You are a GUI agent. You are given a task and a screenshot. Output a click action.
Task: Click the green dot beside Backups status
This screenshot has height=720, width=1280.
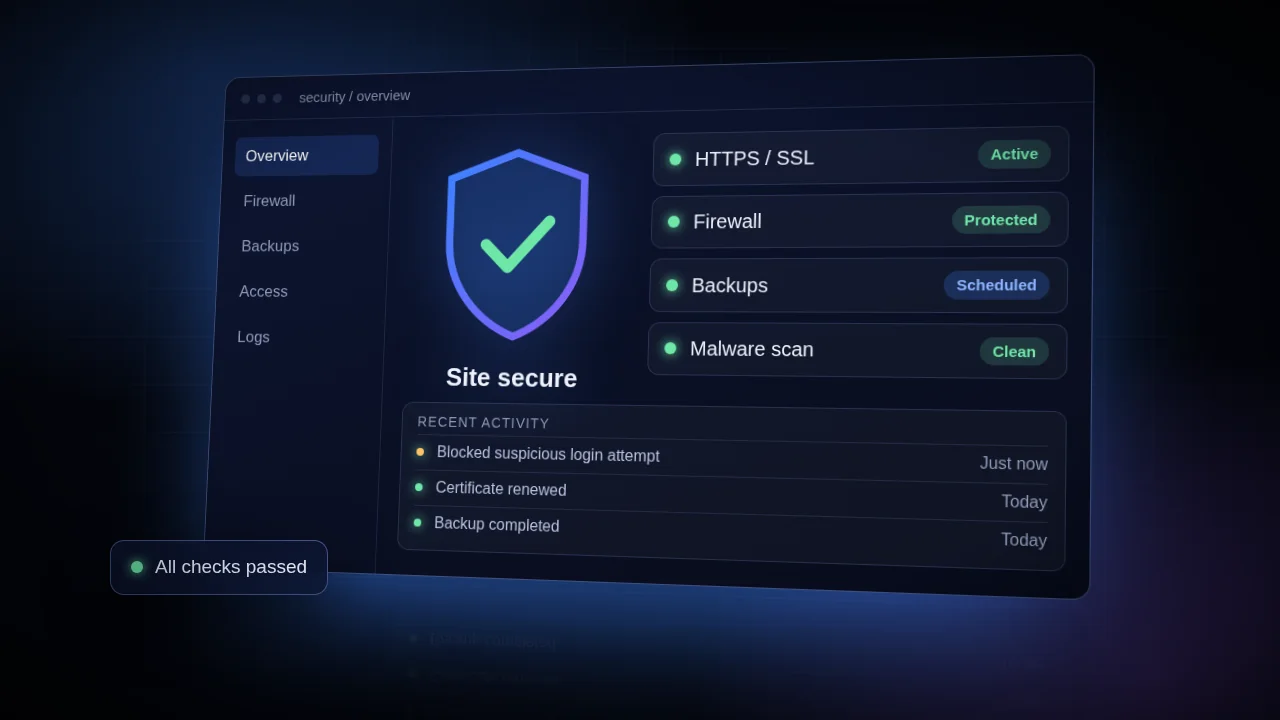672,285
